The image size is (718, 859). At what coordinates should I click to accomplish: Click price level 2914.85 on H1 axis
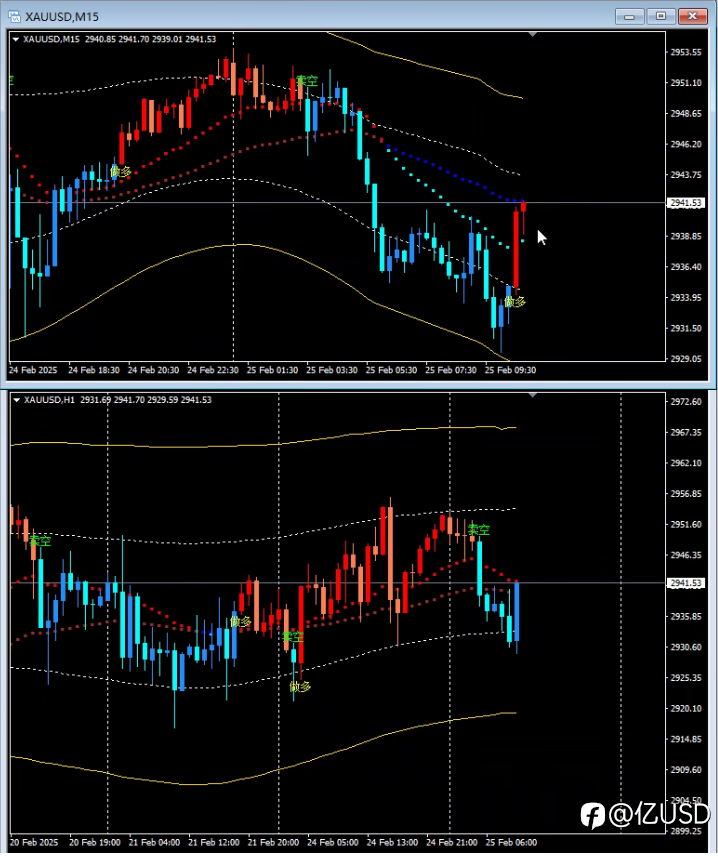click(686, 739)
